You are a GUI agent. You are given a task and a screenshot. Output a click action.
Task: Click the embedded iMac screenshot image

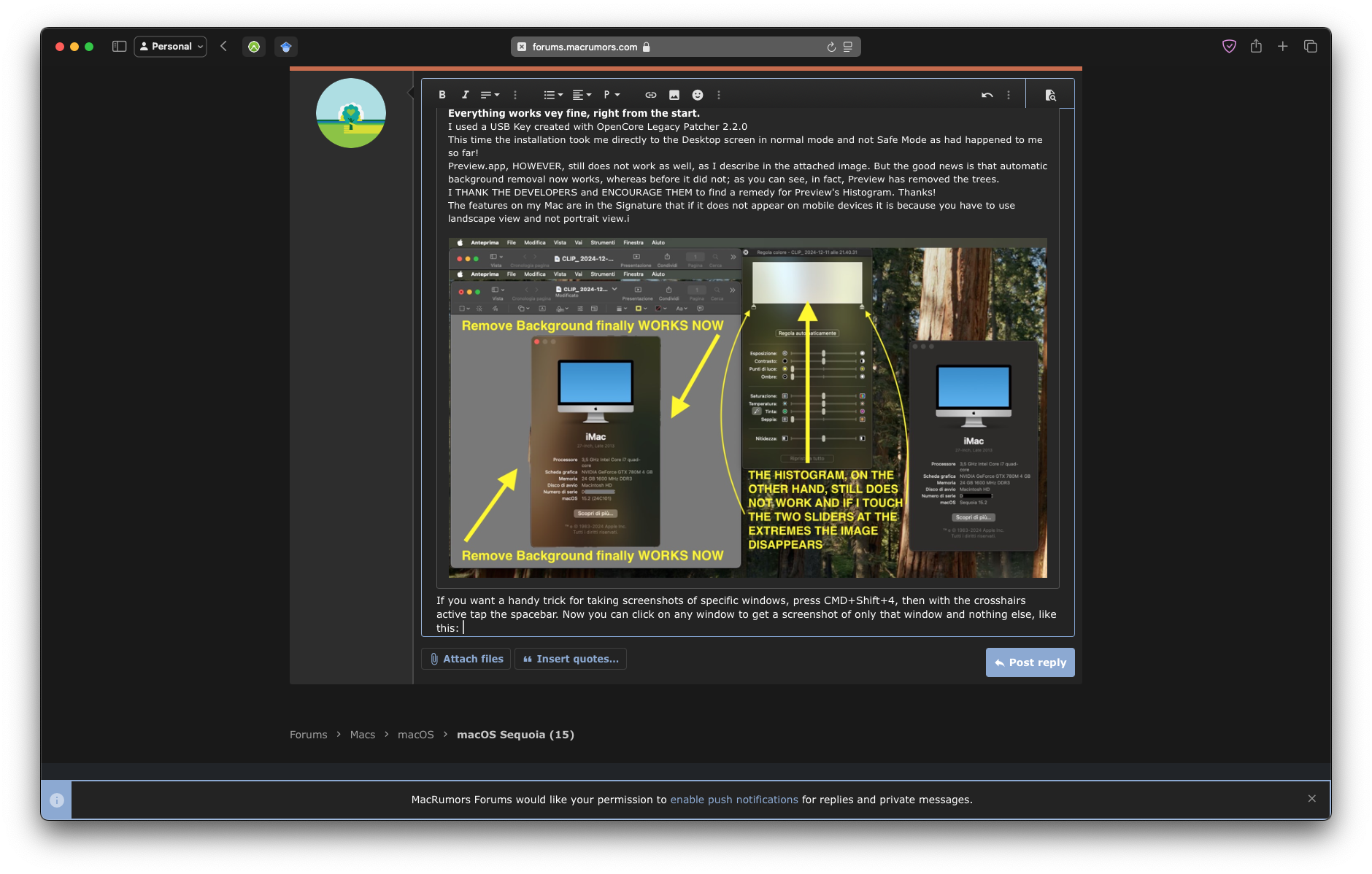[748, 408]
